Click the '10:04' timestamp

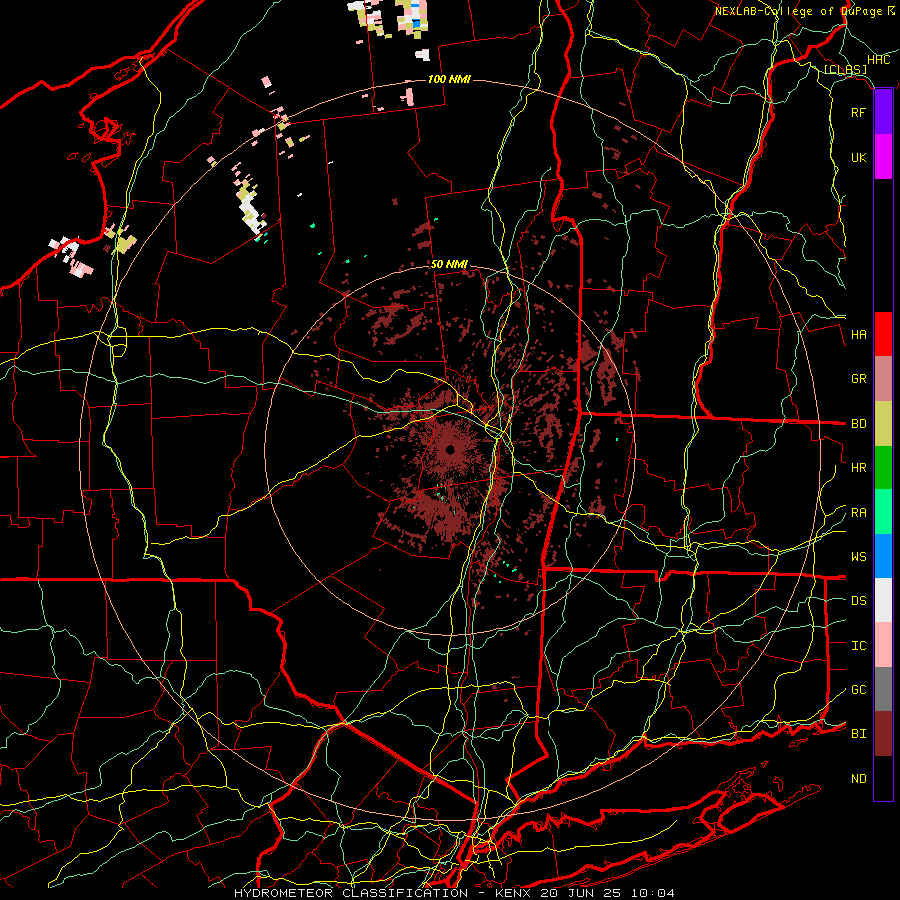pos(653,893)
